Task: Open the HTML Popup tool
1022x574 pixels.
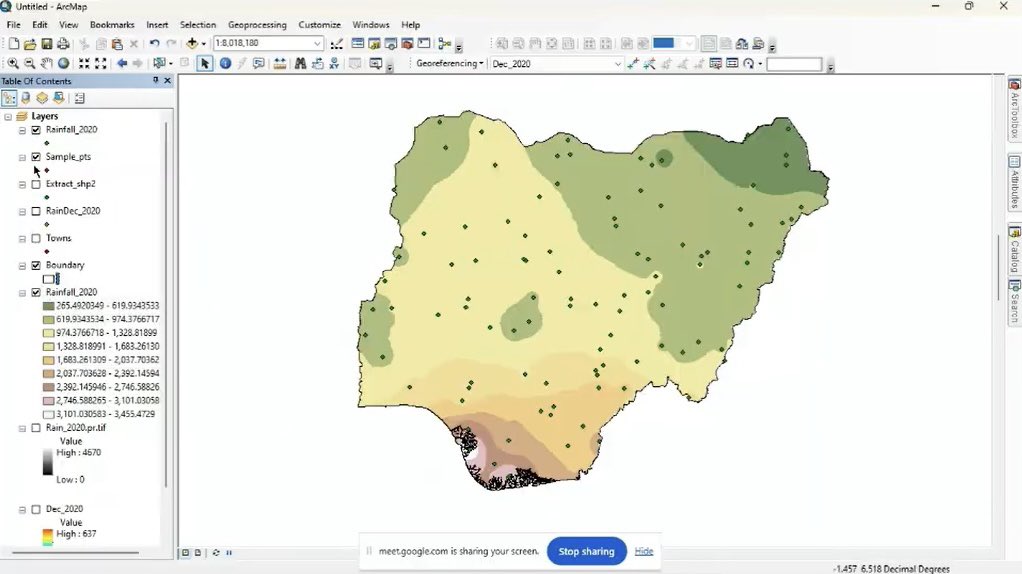Action: tap(259, 63)
